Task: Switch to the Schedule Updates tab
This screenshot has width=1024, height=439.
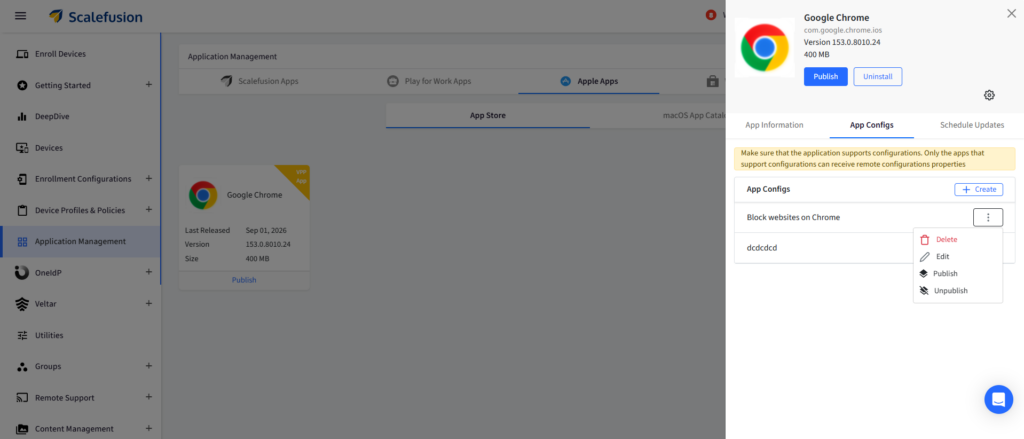Action: [x=972, y=125]
